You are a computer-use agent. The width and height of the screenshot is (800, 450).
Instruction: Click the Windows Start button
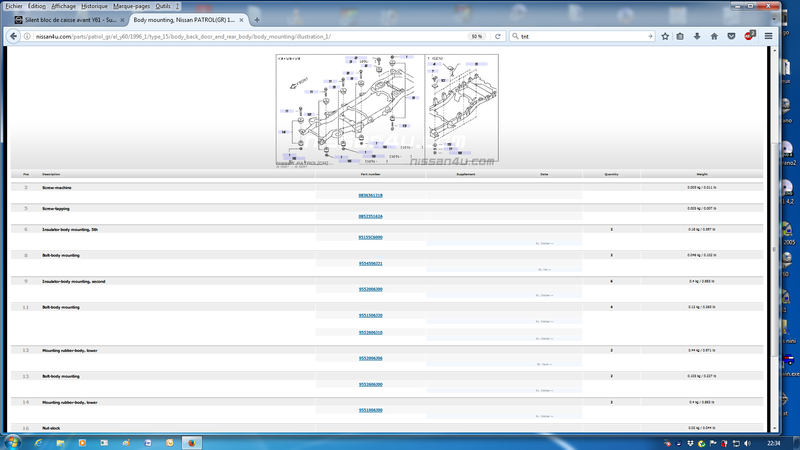tap(13, 442)
